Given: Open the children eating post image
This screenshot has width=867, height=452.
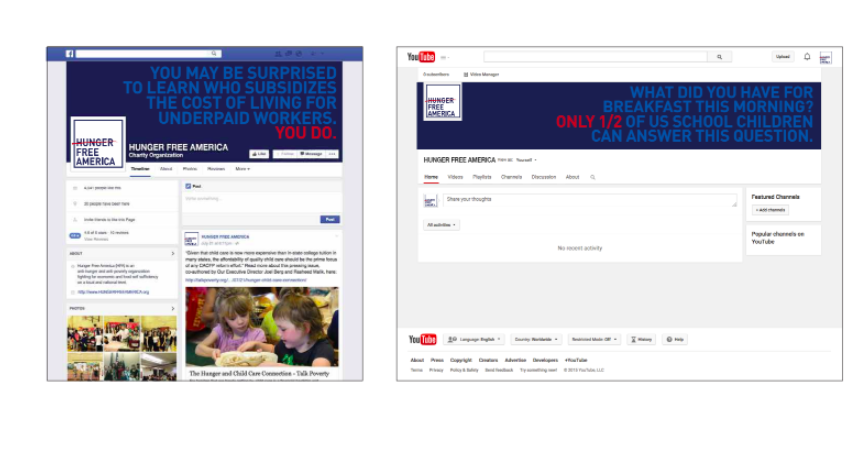Looking at the screenshot, I should tap(262, 326).
